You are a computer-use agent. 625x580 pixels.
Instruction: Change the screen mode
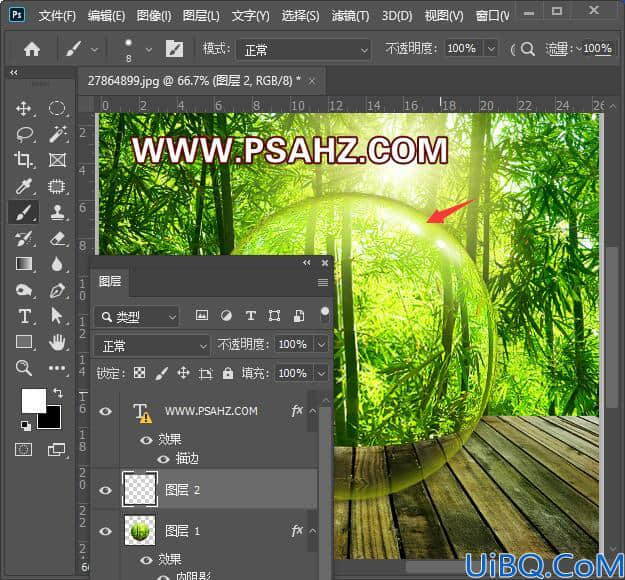click(x=57, y=450)
